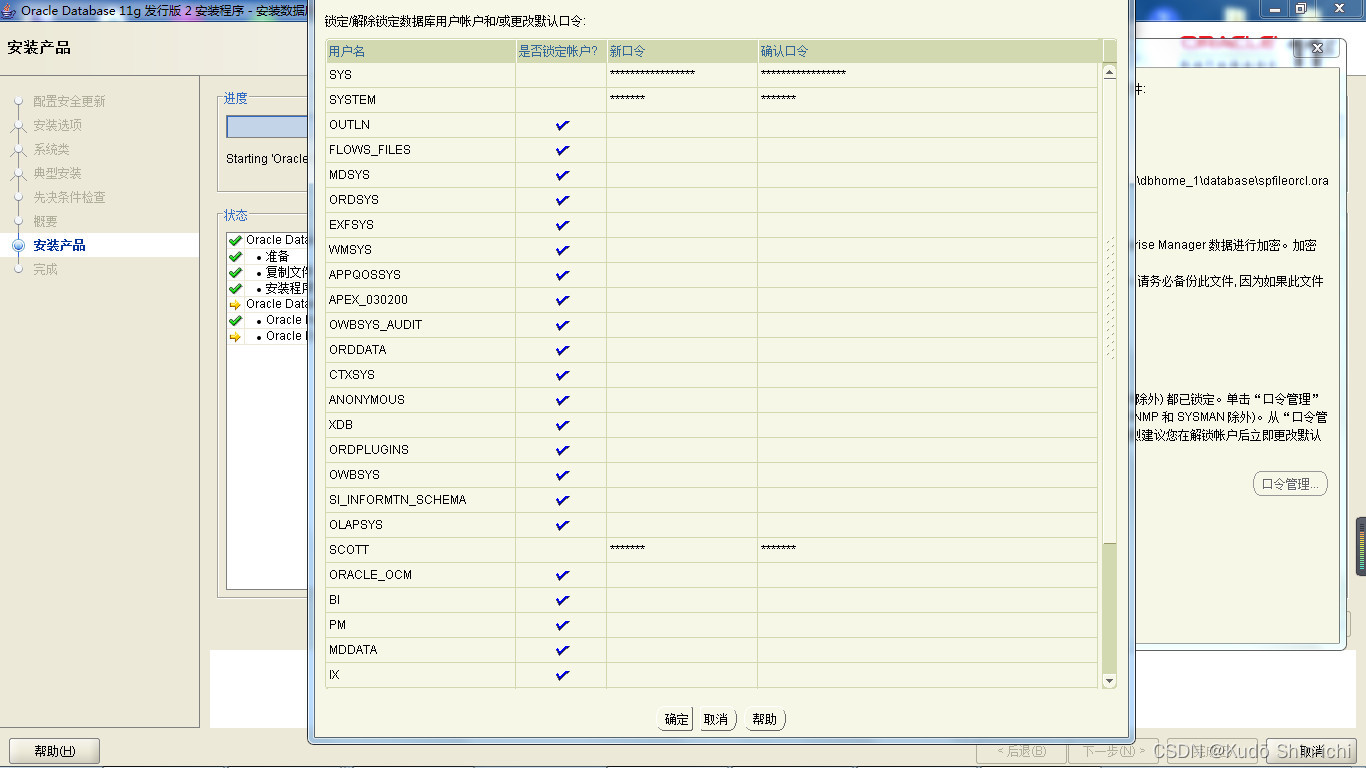Toggle lock checkmark for SI_INFORMTN_SCHEMA account

[x=562, y=500]
